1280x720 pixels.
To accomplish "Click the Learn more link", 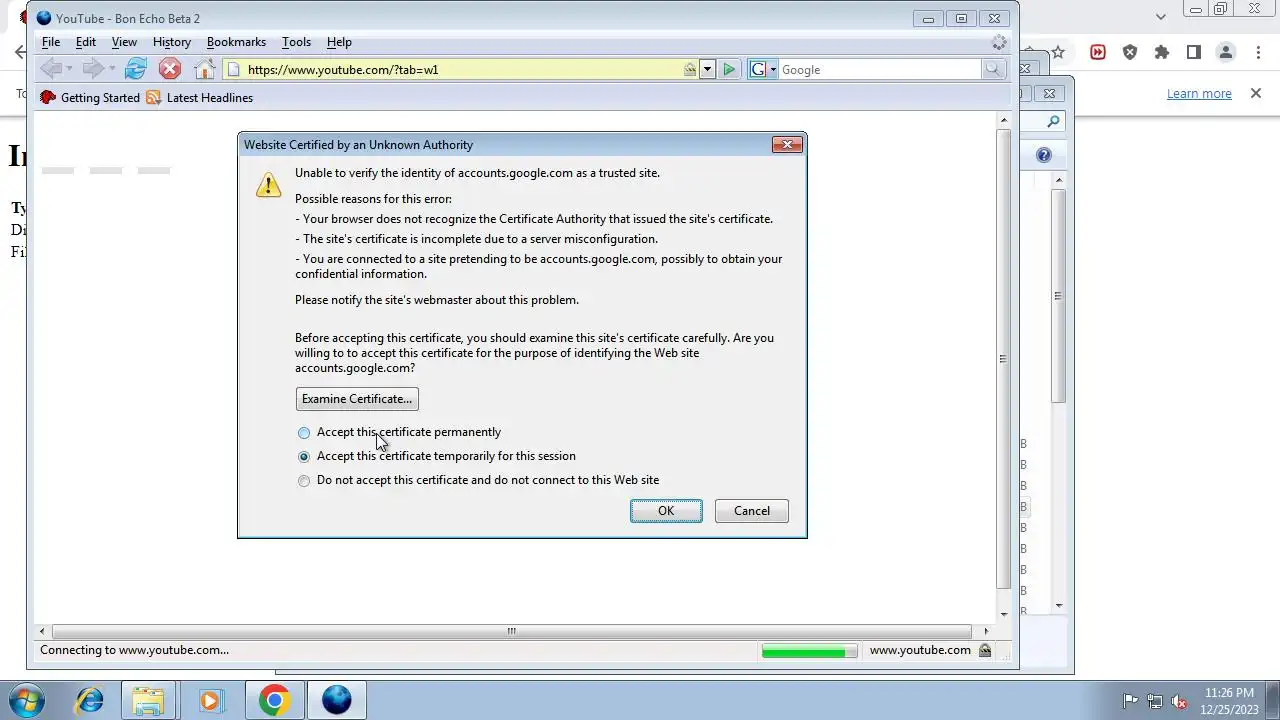I will pyautogui.click(x=1199, y=93).
